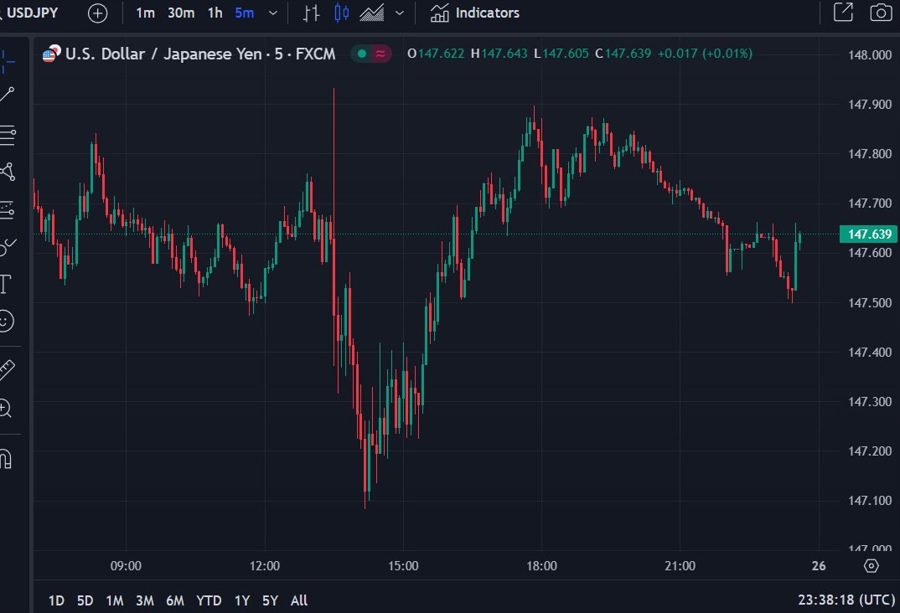Click the U.S. Dollar / Japanese Yen title
Image resolution: width=900 pixels, height=613 pixels.
point(200,54)
